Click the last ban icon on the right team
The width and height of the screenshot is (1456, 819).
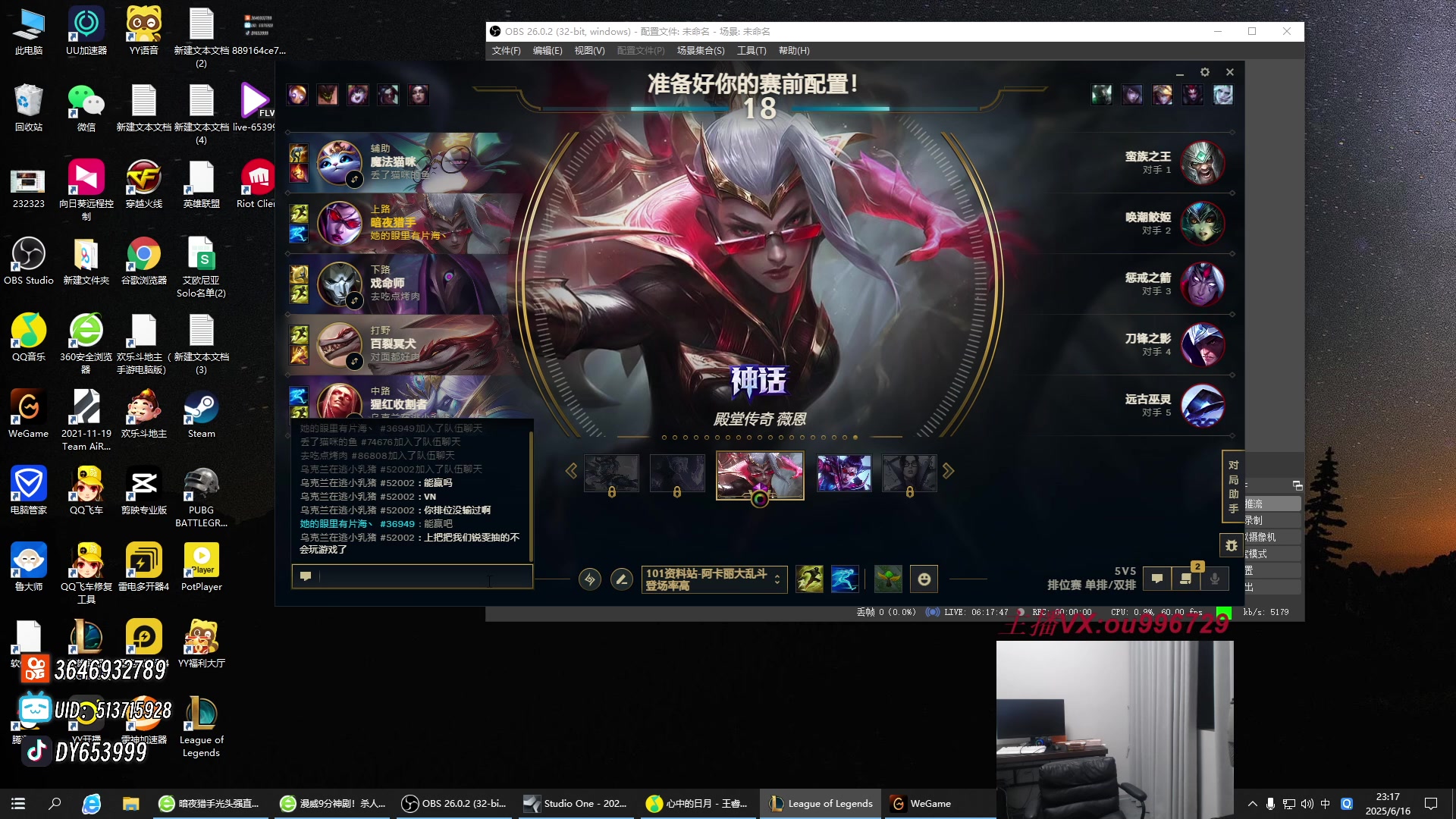point(1222,95)
